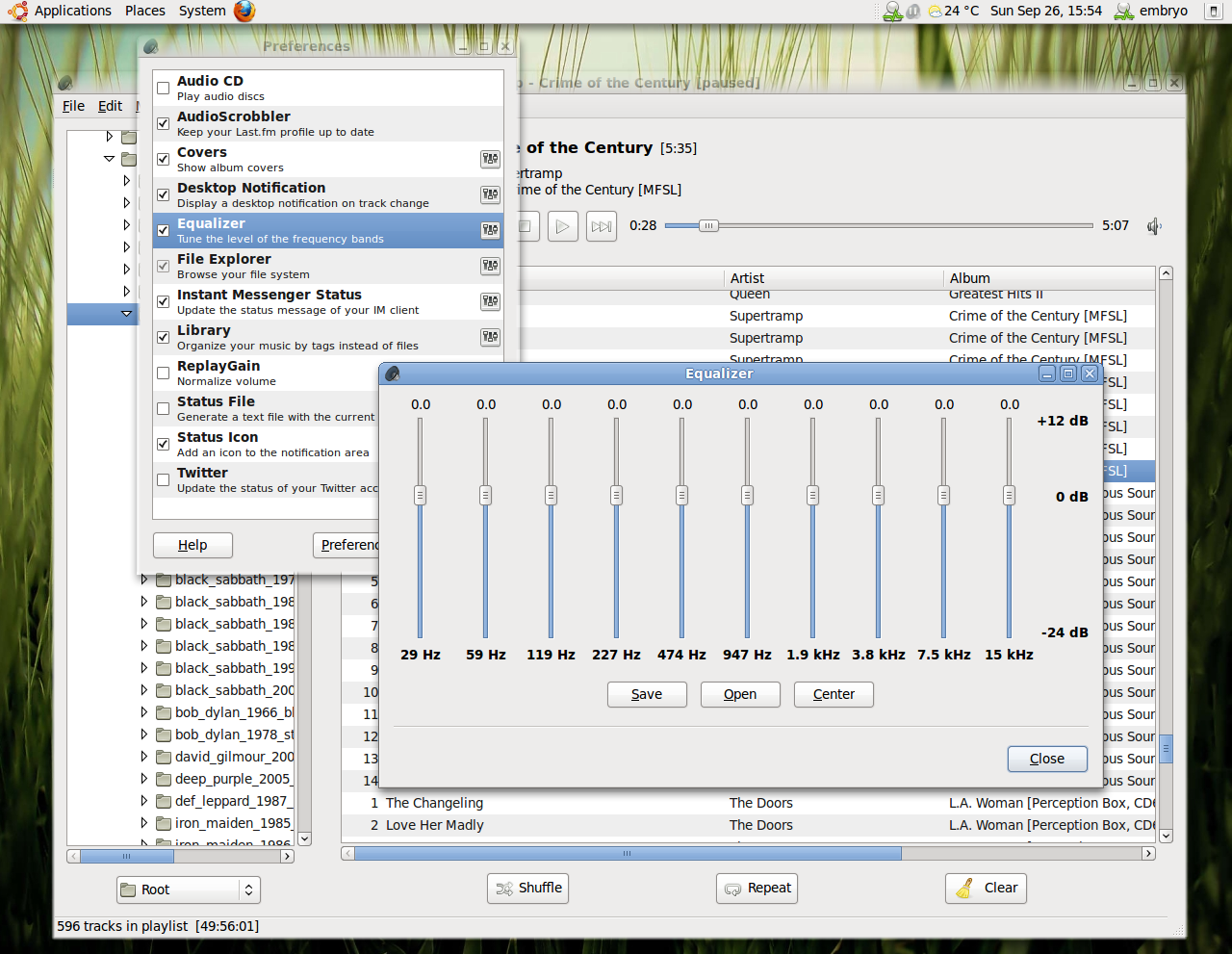Click the volume speaker icon
Viewport: 1232px width, 954px height.
1154,226
